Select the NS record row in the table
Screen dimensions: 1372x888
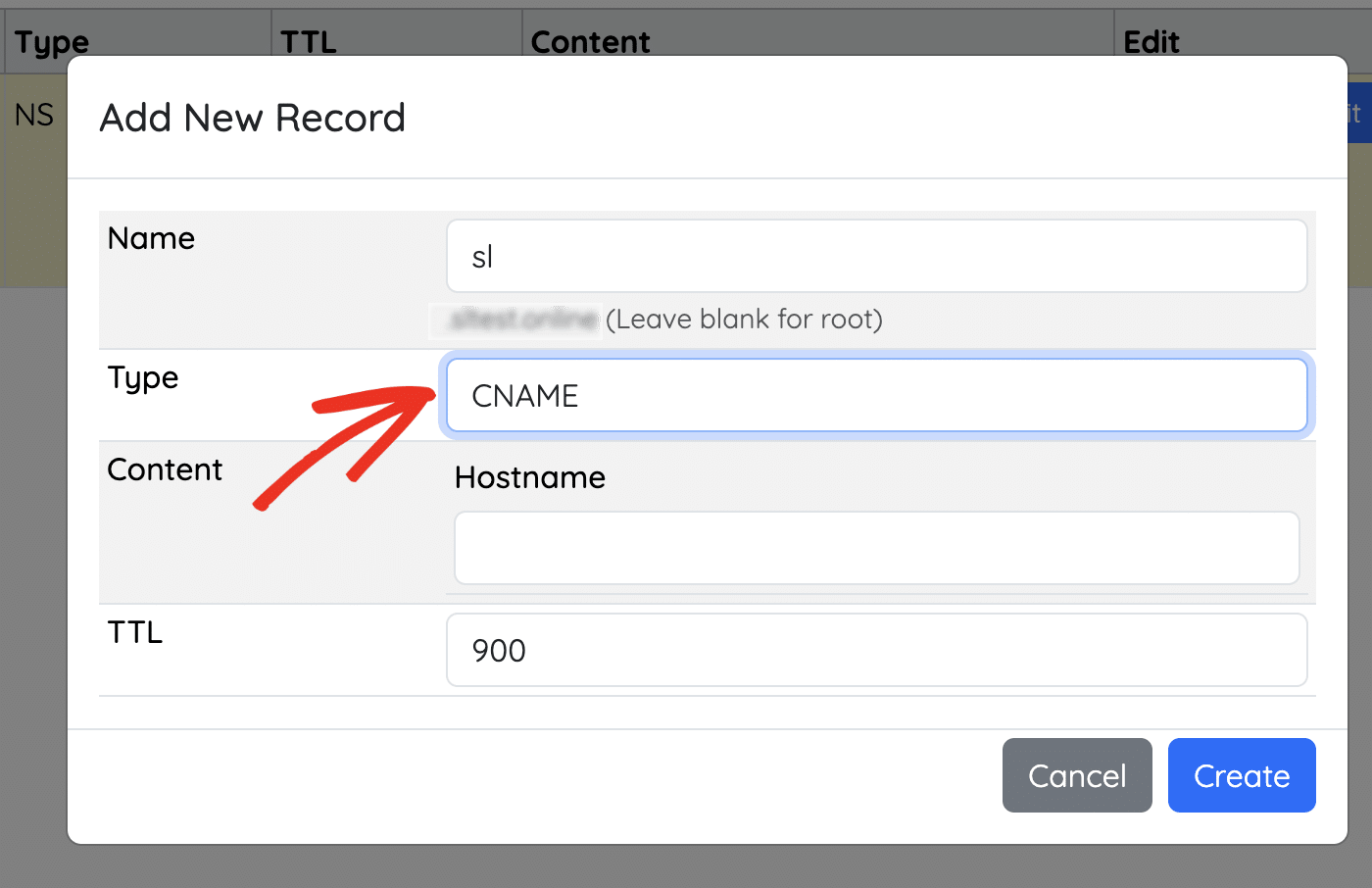coord(35,115)
